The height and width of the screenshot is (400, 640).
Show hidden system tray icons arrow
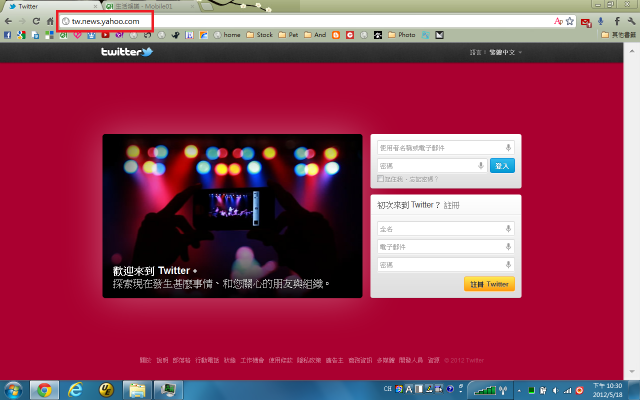519,391
